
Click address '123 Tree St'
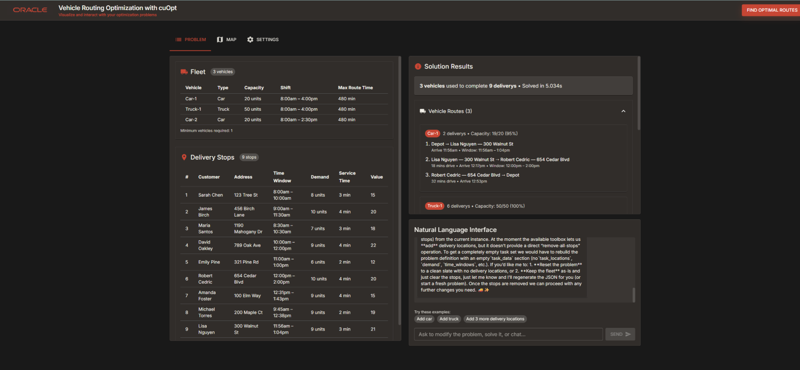[x=246, y=195]
